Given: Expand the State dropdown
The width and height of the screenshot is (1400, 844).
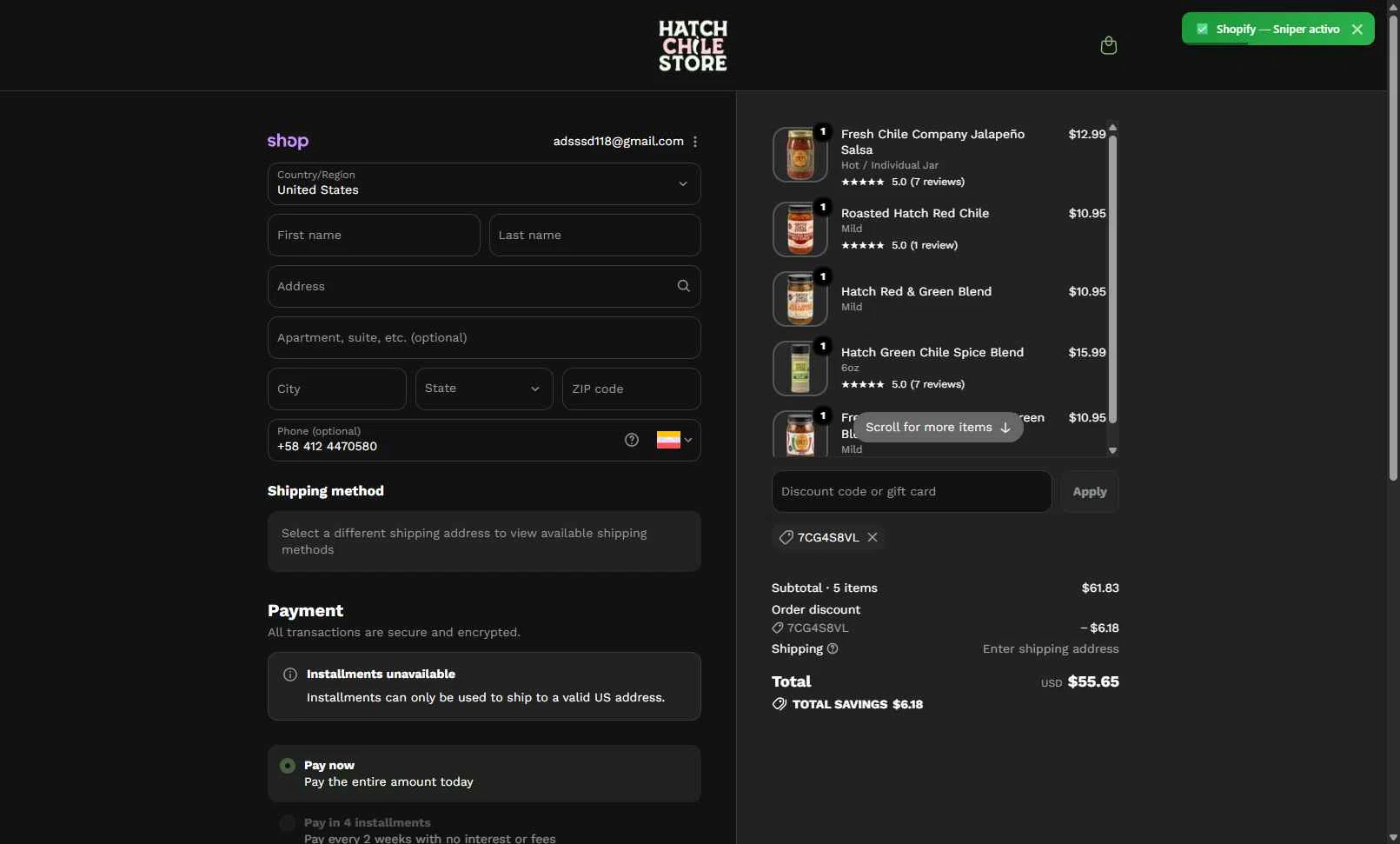Looking at the screenshot, I should (484, 389).
